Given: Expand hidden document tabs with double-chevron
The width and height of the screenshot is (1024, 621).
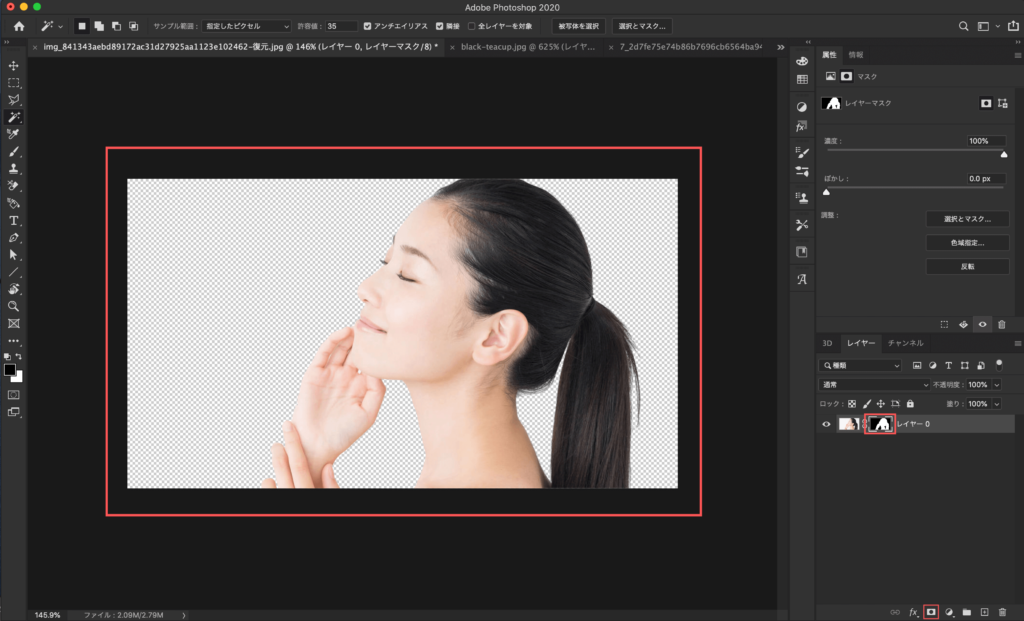Looking at the screenshot, I should coord(780,47).
